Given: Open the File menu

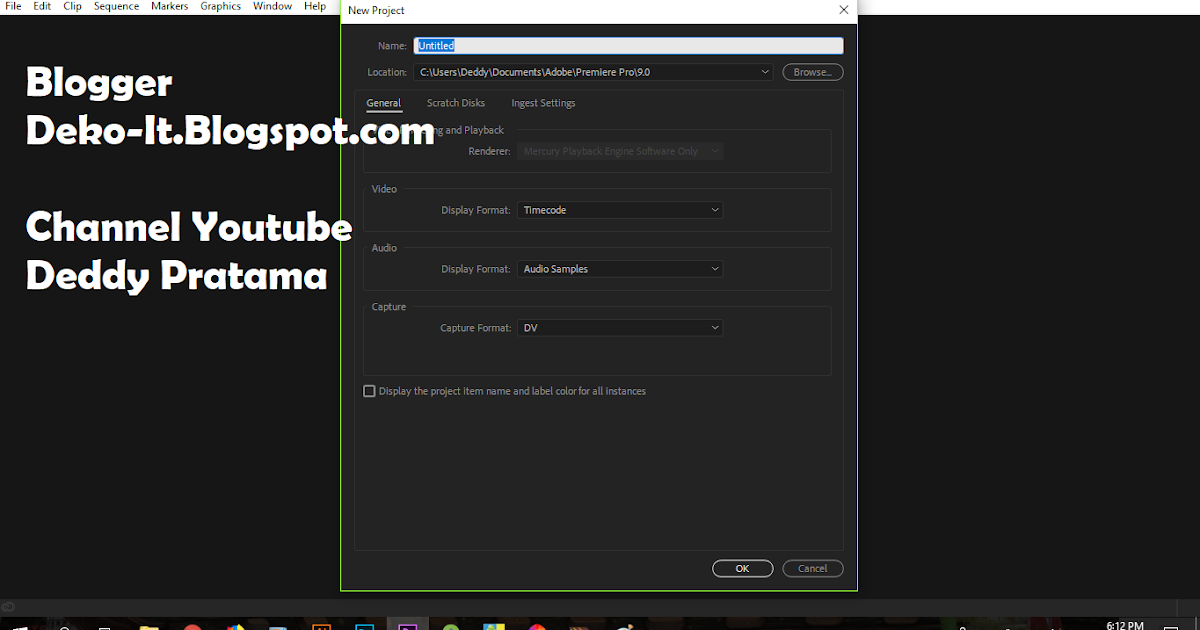Looking at the screenshot, I should click(x=13, y=6).
